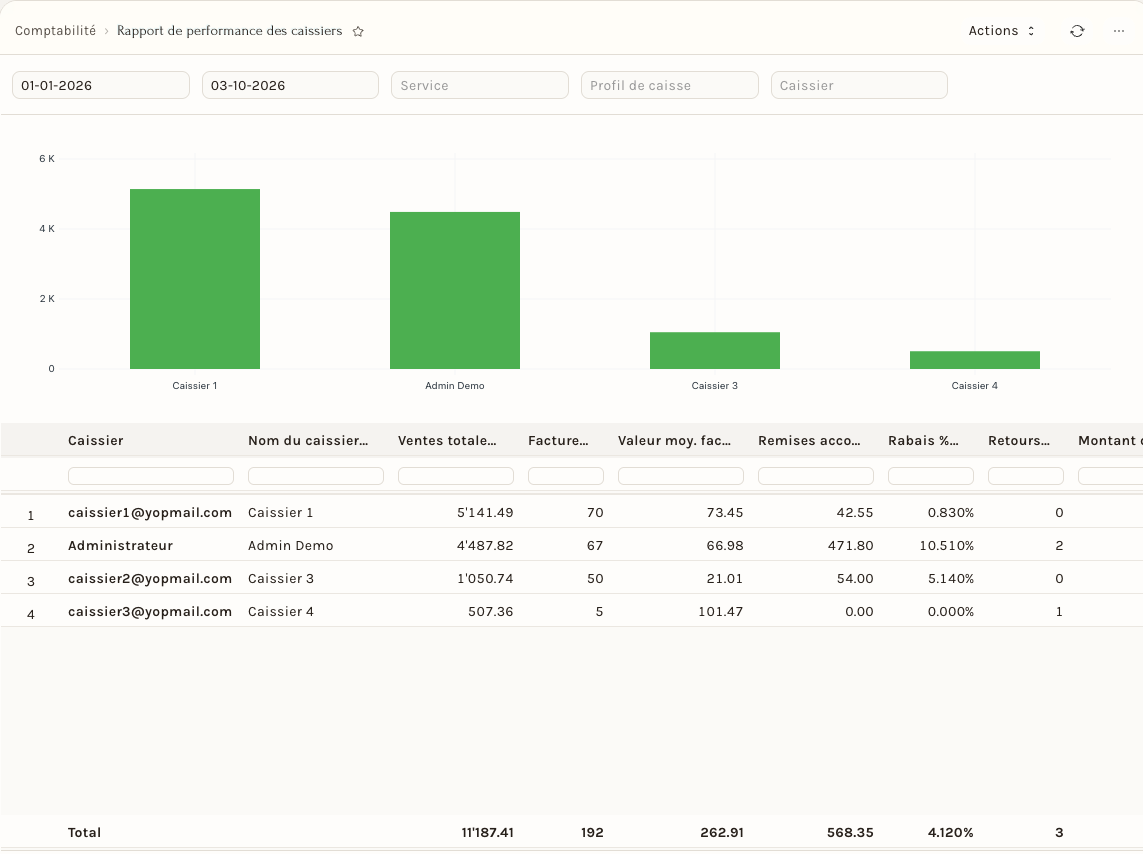The image size is (1143, 854).
Task: Edit the start date 01-01-2026 field
Action: (101, 85)
